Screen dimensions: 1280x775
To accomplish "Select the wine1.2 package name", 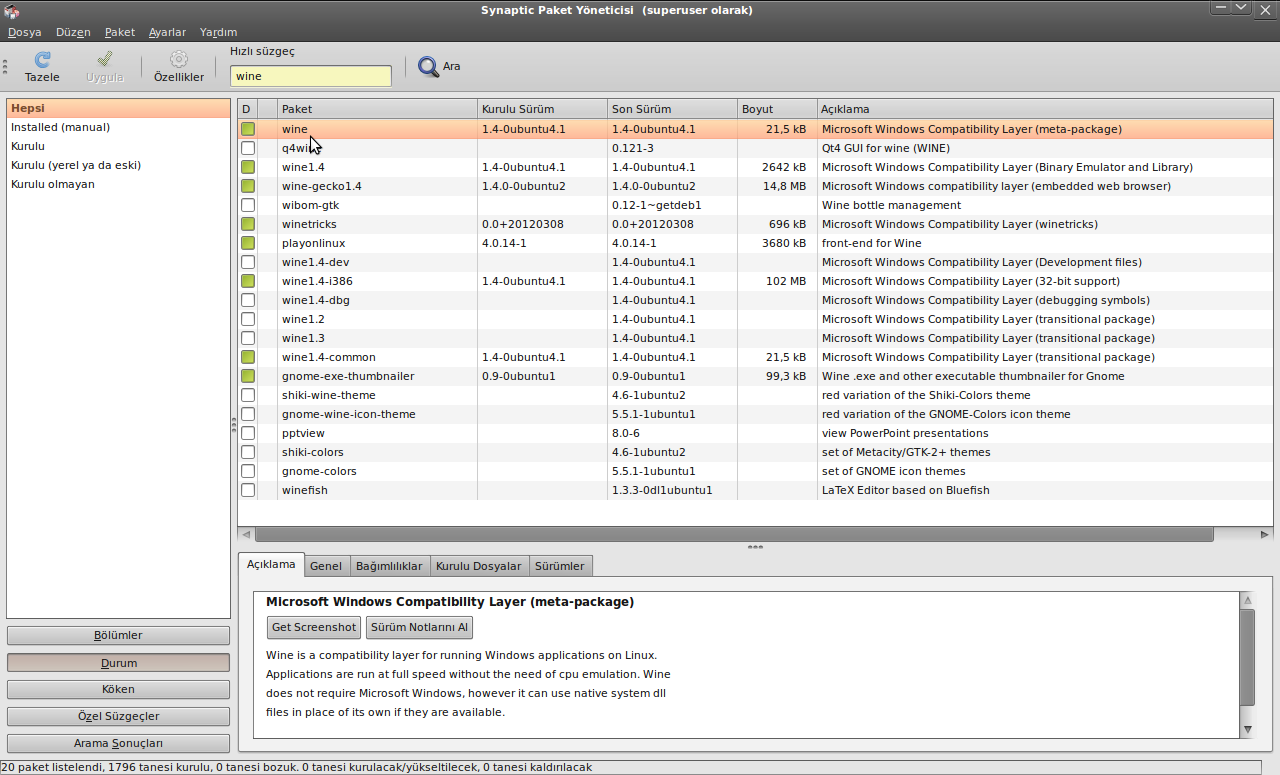I will 303,319.
